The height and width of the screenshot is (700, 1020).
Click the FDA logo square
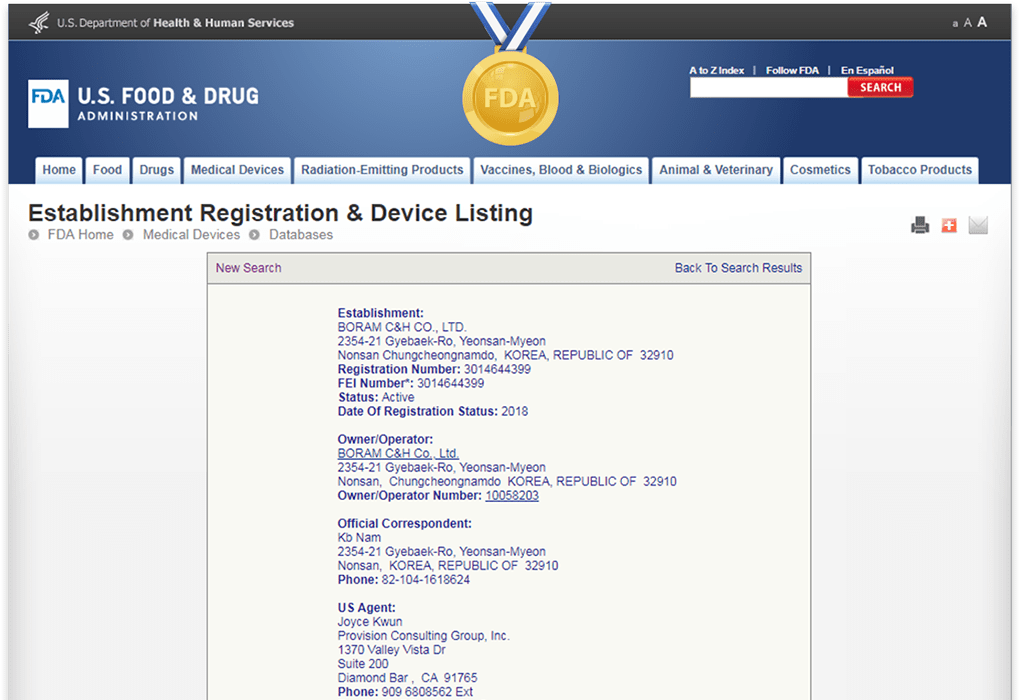point(48,103)
